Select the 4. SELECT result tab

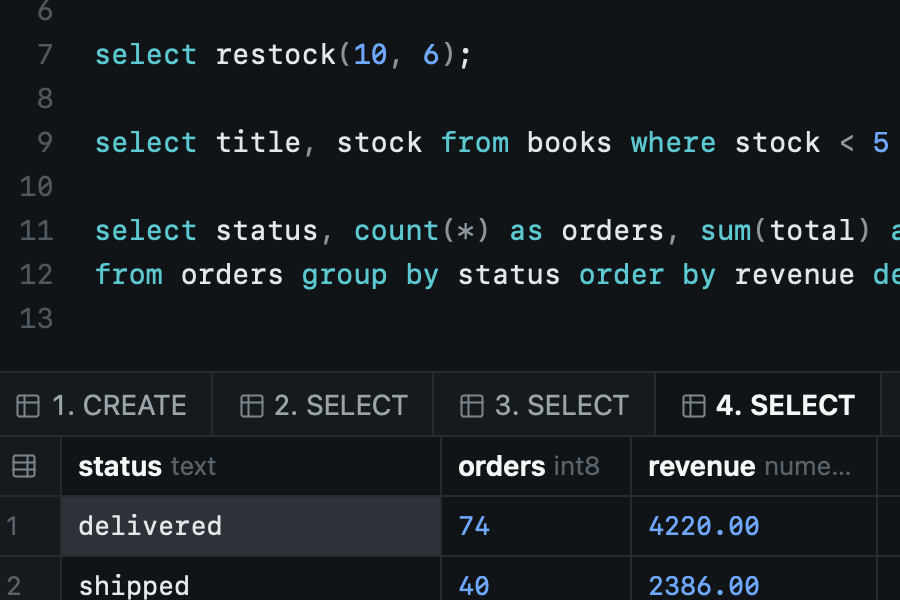(767, 405)
